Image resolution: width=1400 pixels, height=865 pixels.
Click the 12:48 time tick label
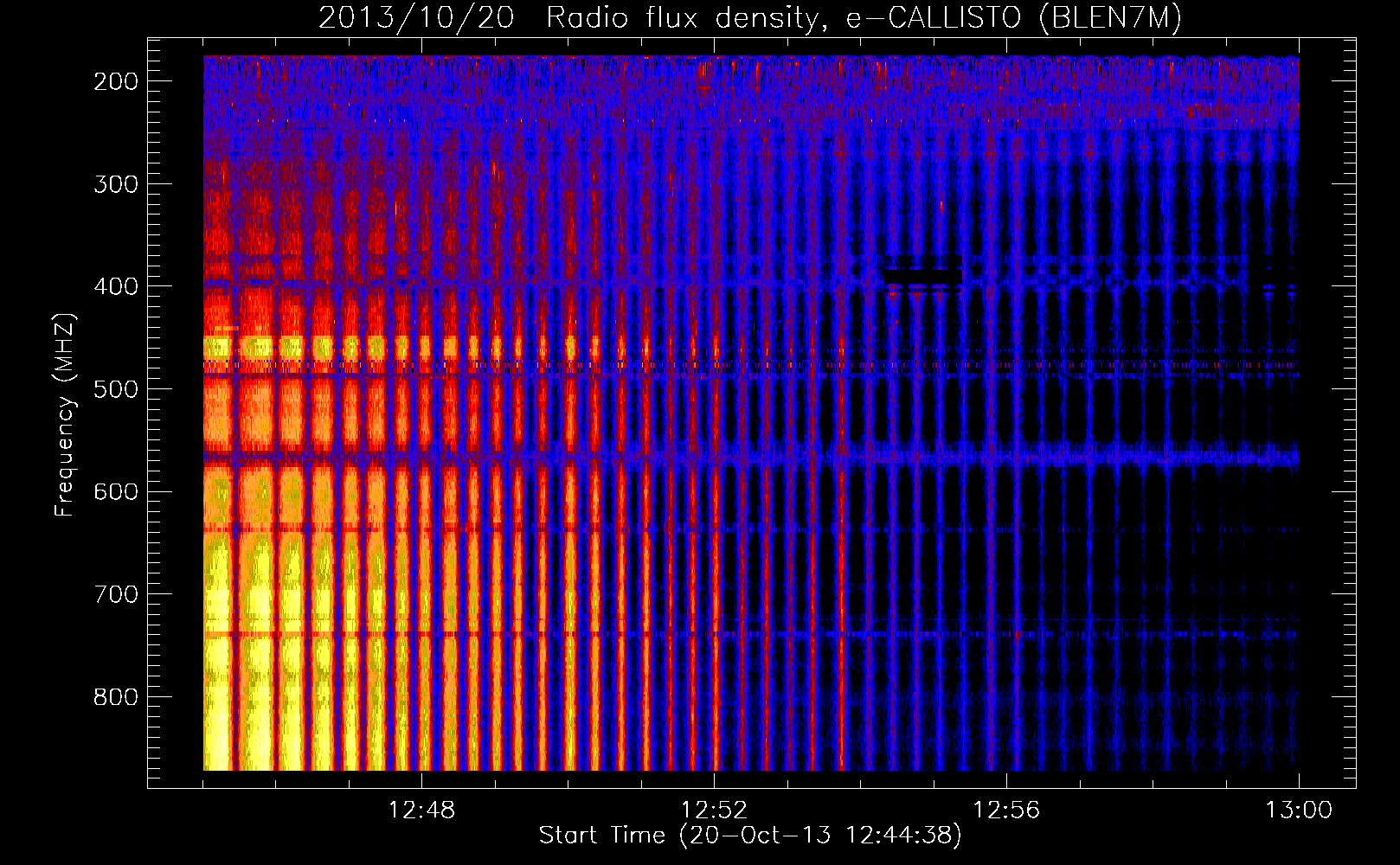coord(421,811)
